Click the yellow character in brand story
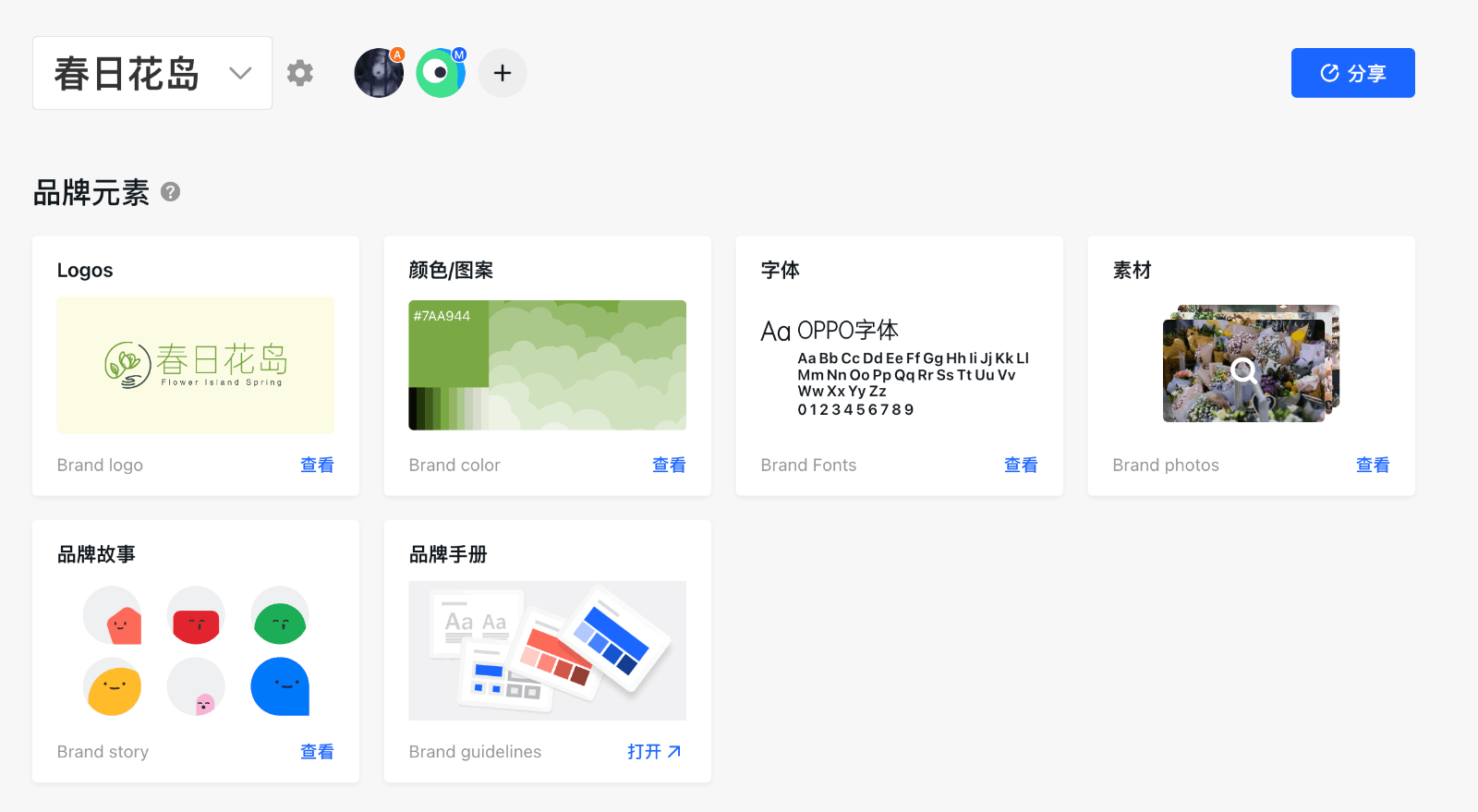The height and width of the screenshot is (812, 1478). 114,688
